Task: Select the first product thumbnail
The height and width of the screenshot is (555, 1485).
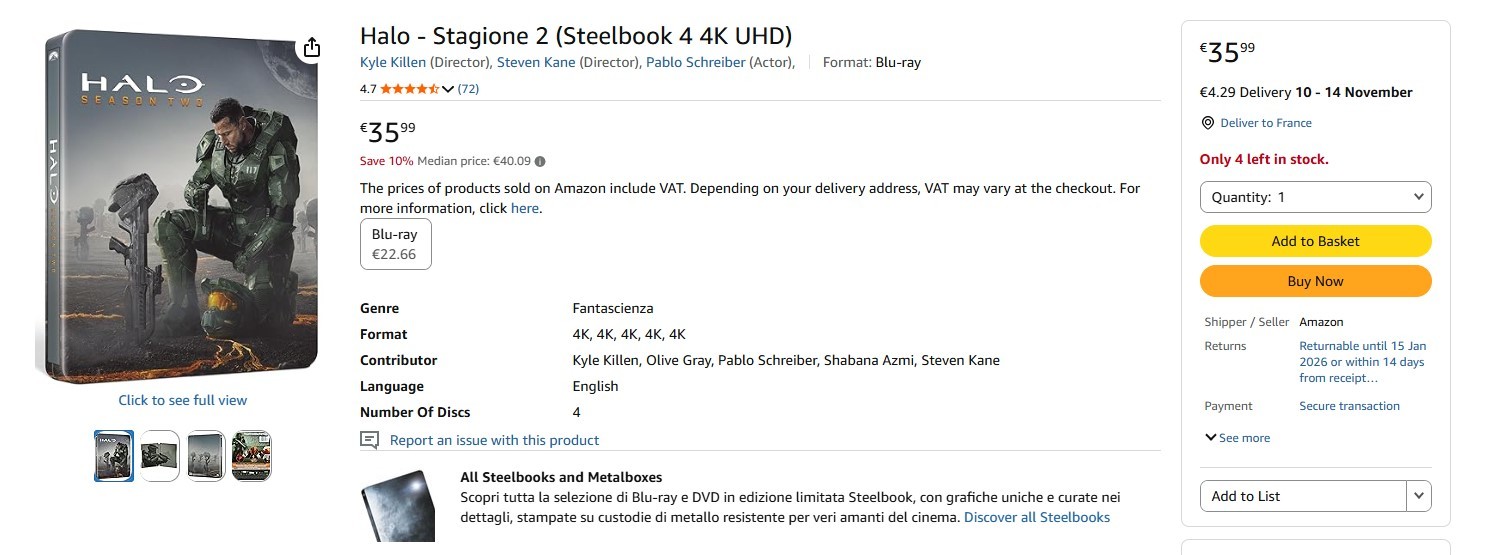Action: (x=114, y=456)
